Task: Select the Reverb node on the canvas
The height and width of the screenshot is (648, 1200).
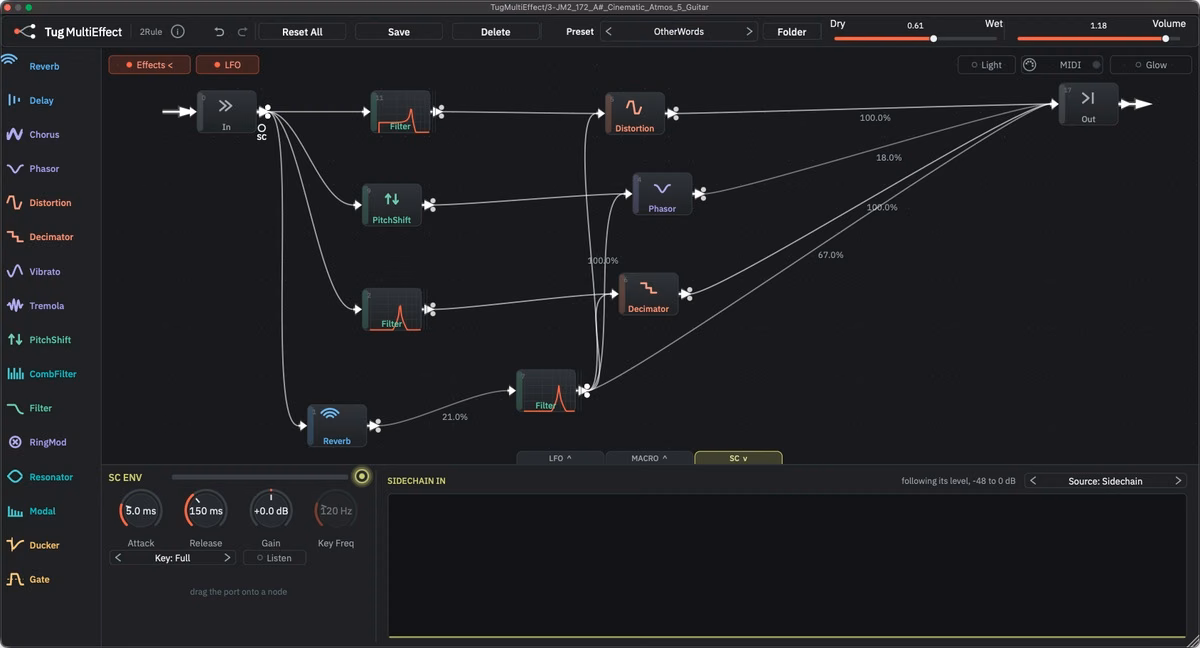Action: (337, 426)
